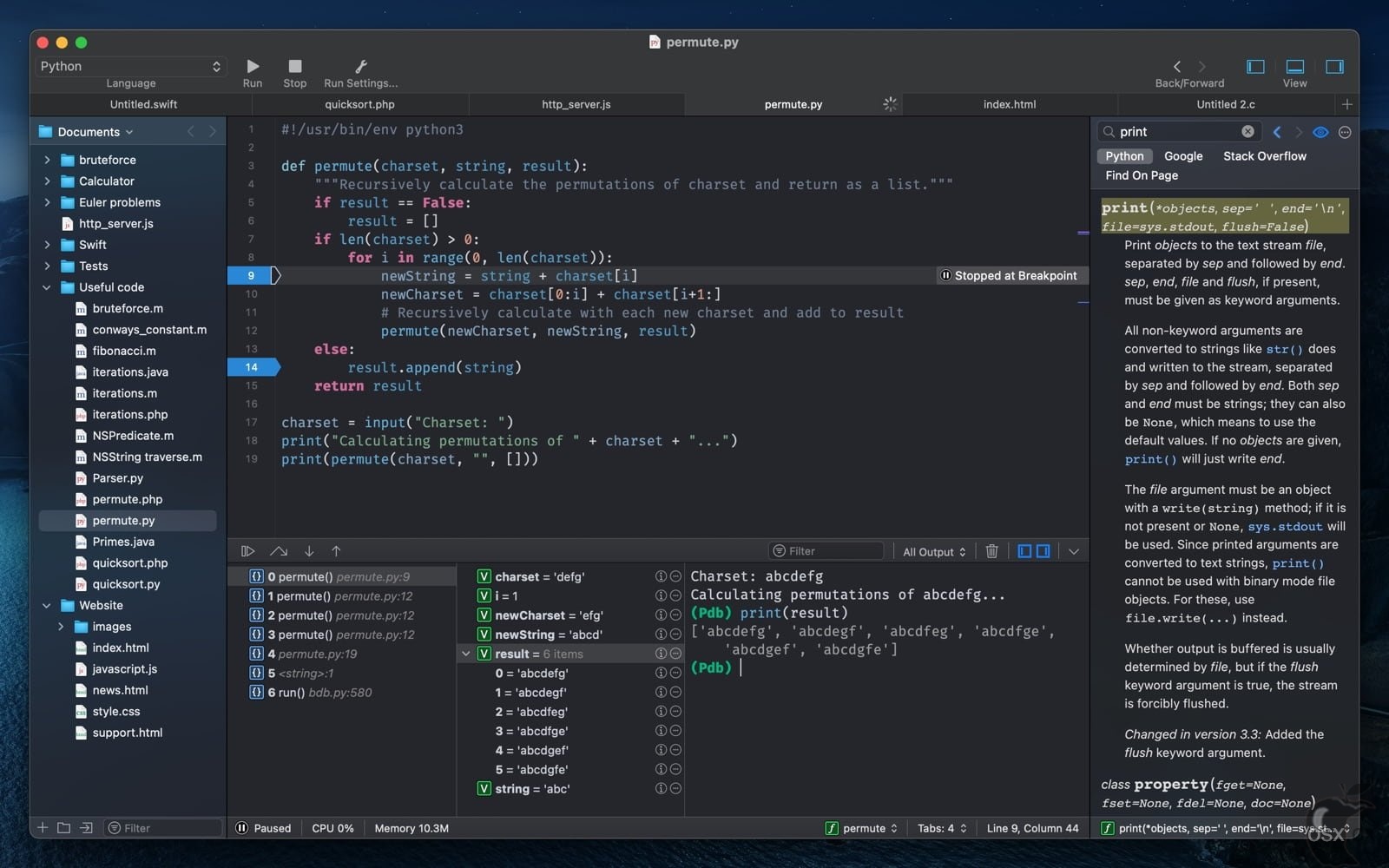This screenshot has height=868, width=1389.
Task: Toggle the right sidebar view icon
Action: (x=1335, y=66)
